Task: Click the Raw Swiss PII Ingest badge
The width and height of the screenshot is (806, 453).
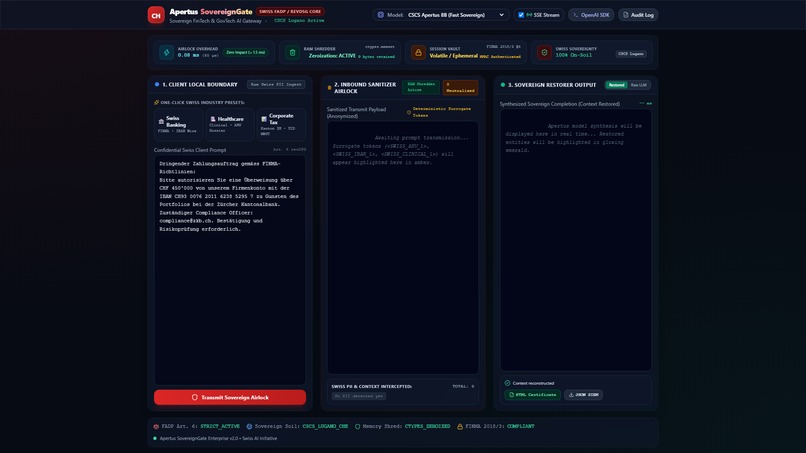Action: pyautogui.click(x=276, y=84)
